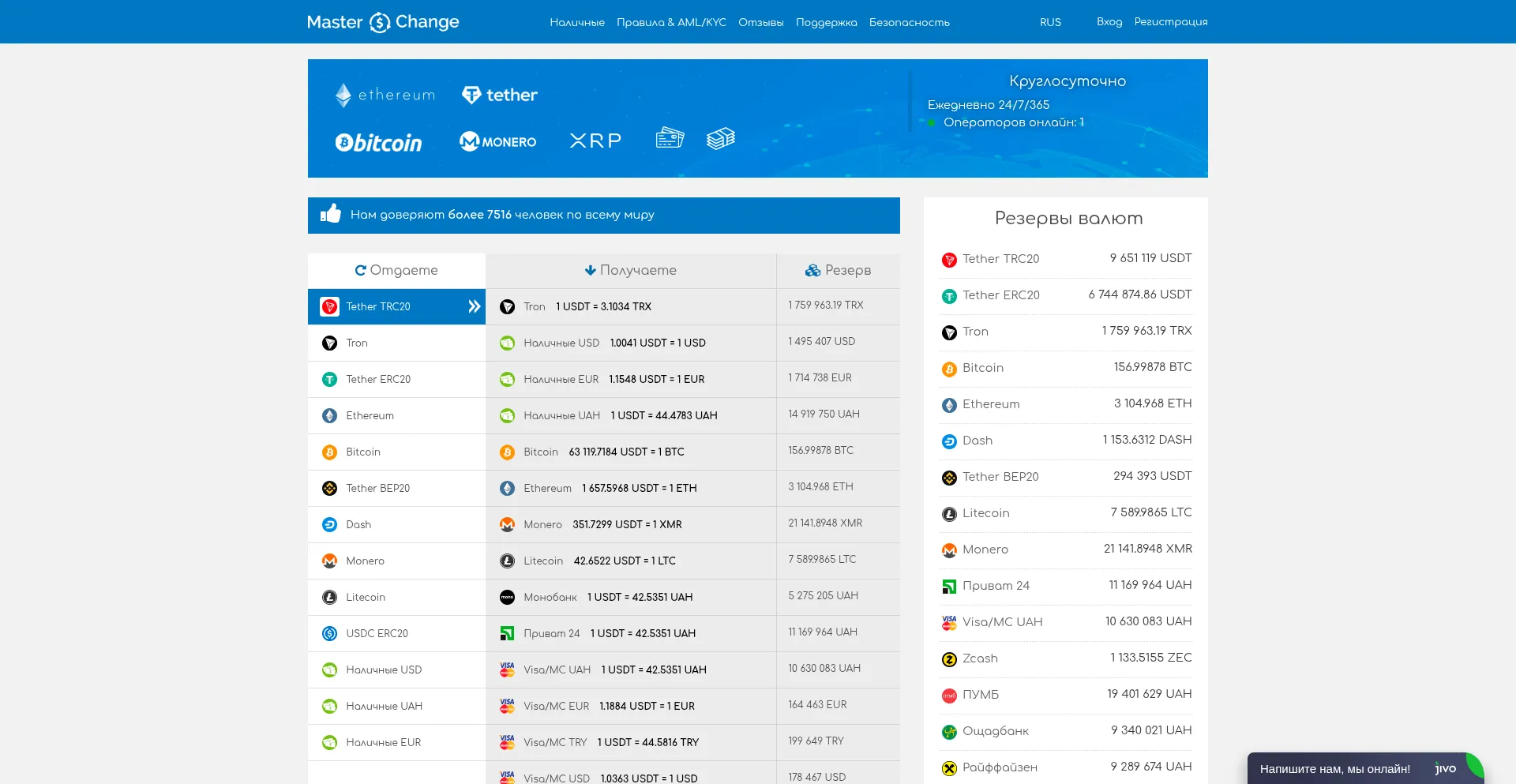1516x784 pixels.
Task: Select Monero in the Отдаете list
Action: coord(396,561)
